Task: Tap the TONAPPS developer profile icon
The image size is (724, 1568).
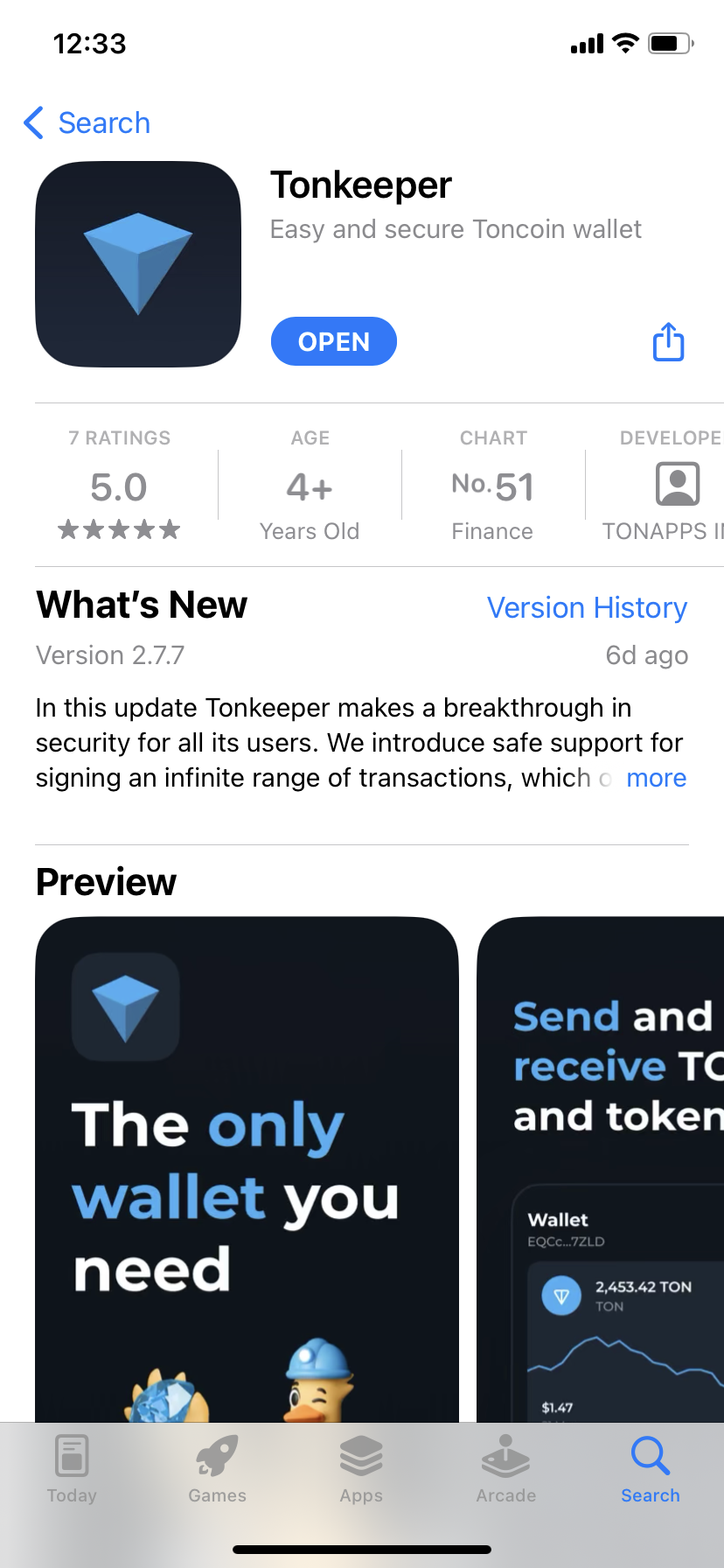Action: 678,484
